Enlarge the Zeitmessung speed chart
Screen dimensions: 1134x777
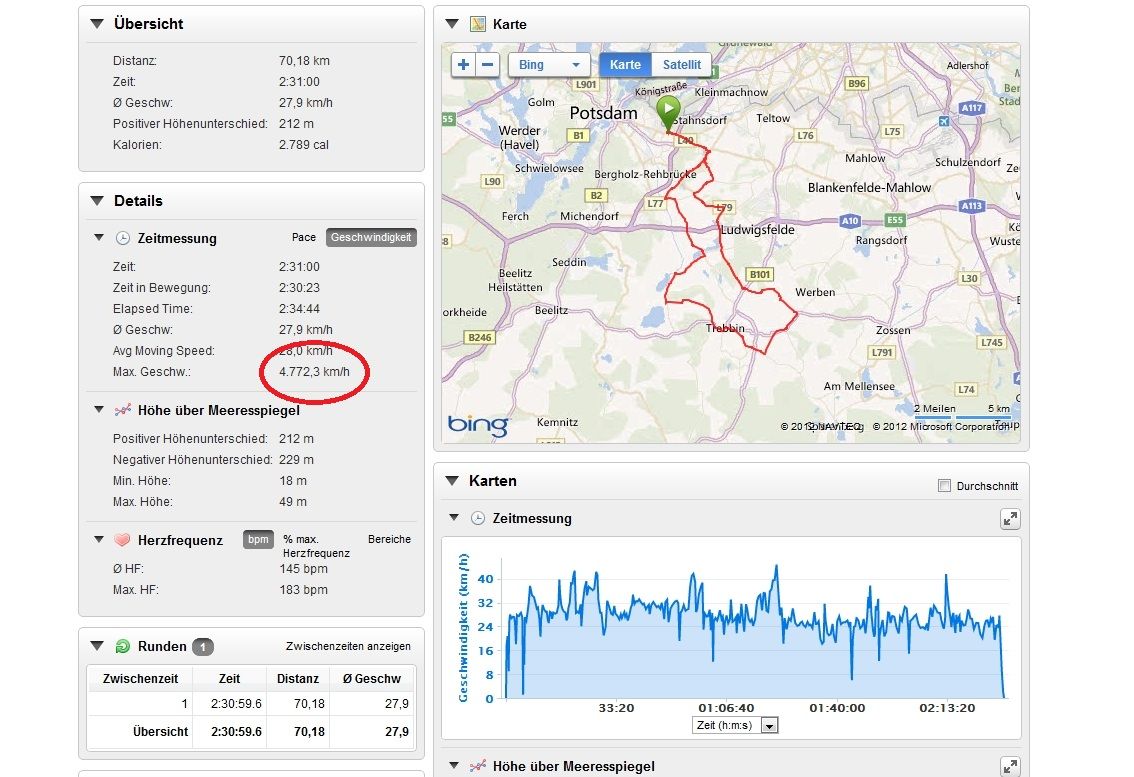(x=1010, y=519)
